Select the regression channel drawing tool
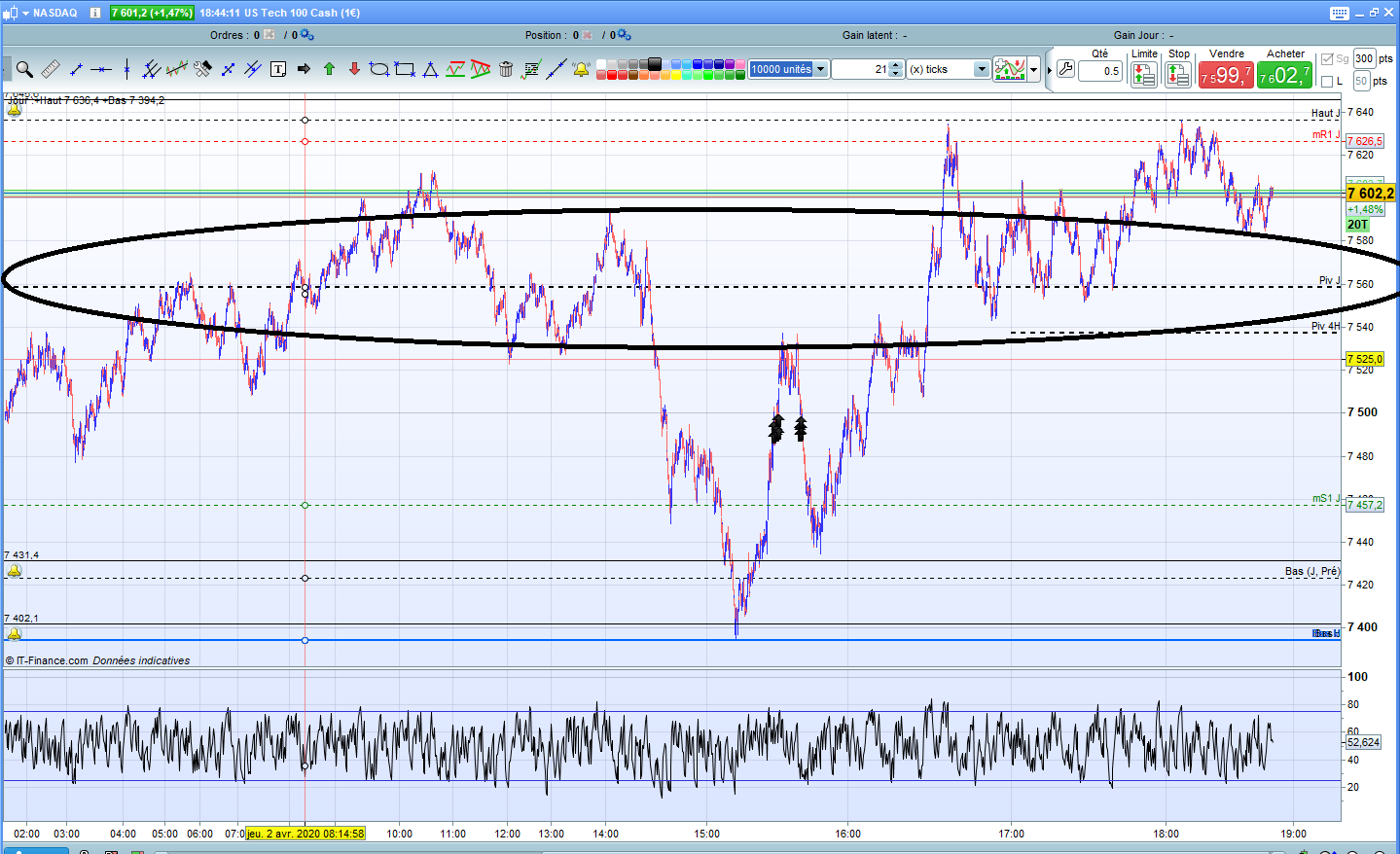Viewport: 1400px width, 854px height. click(177, 69)
